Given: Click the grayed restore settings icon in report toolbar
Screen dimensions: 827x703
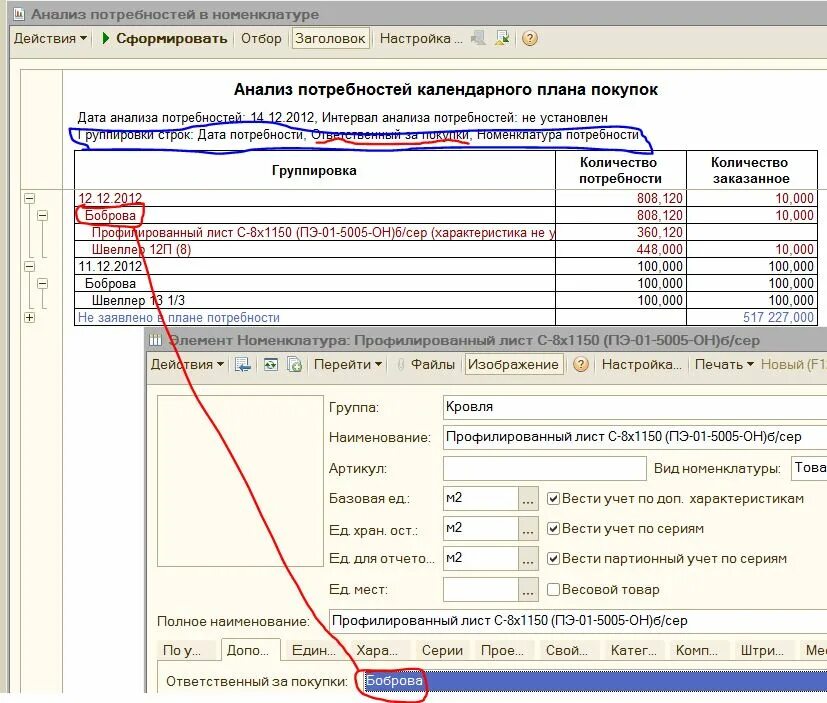Looking at the screenshot, I should tap(478, 38).
